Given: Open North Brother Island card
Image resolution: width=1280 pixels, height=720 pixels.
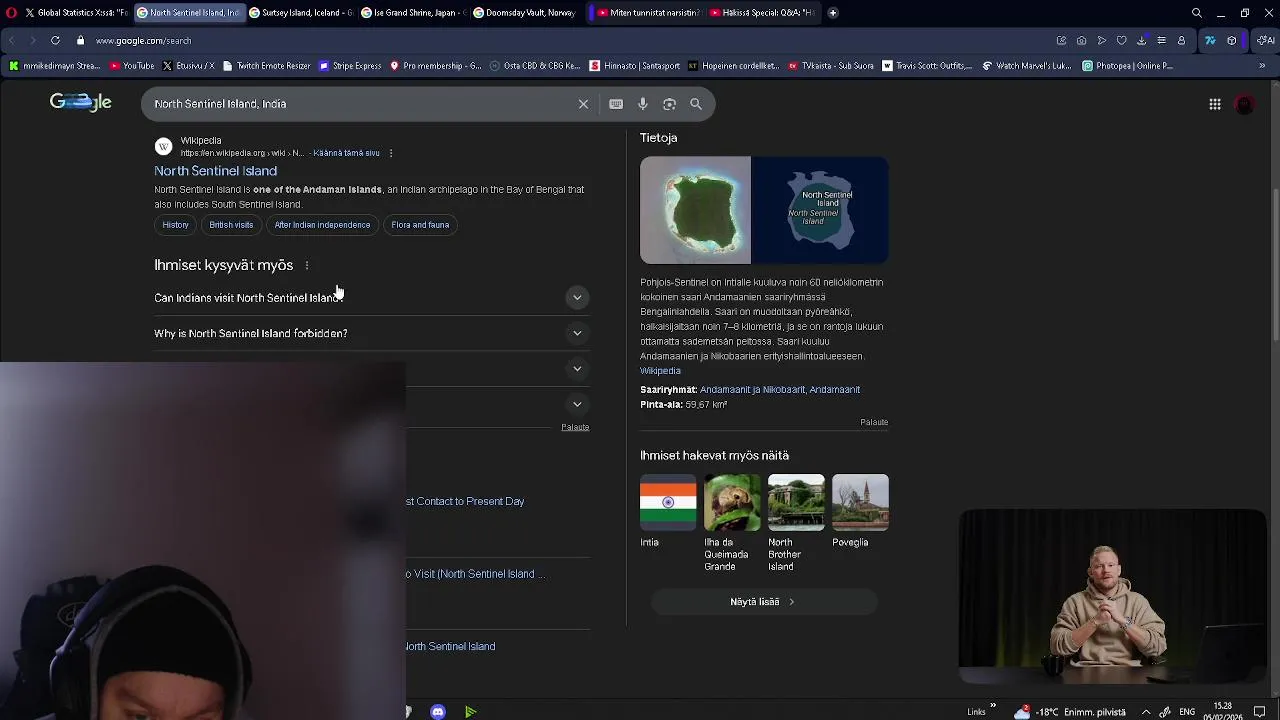Looking at the screenshot, I should 796,523.
